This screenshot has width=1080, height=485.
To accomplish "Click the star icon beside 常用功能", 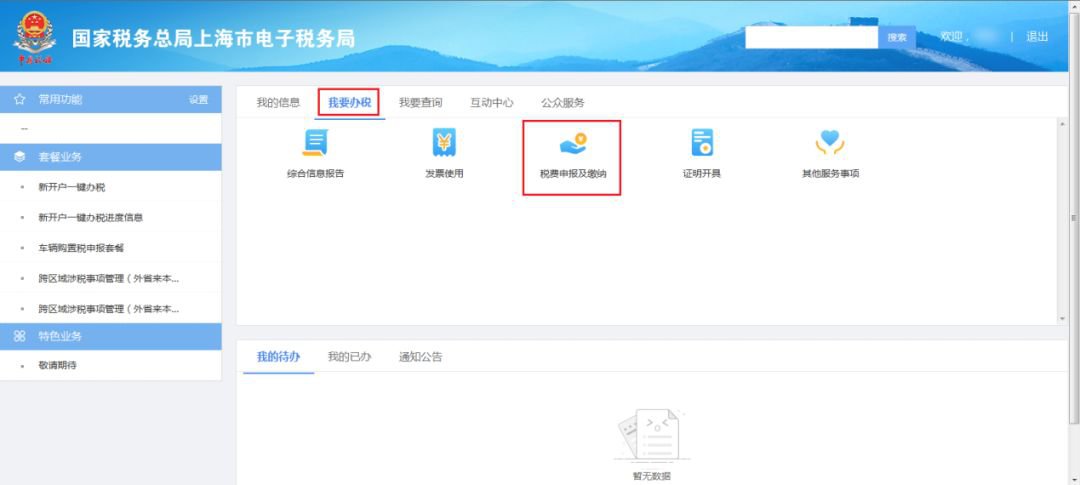I will coord(19,100).
